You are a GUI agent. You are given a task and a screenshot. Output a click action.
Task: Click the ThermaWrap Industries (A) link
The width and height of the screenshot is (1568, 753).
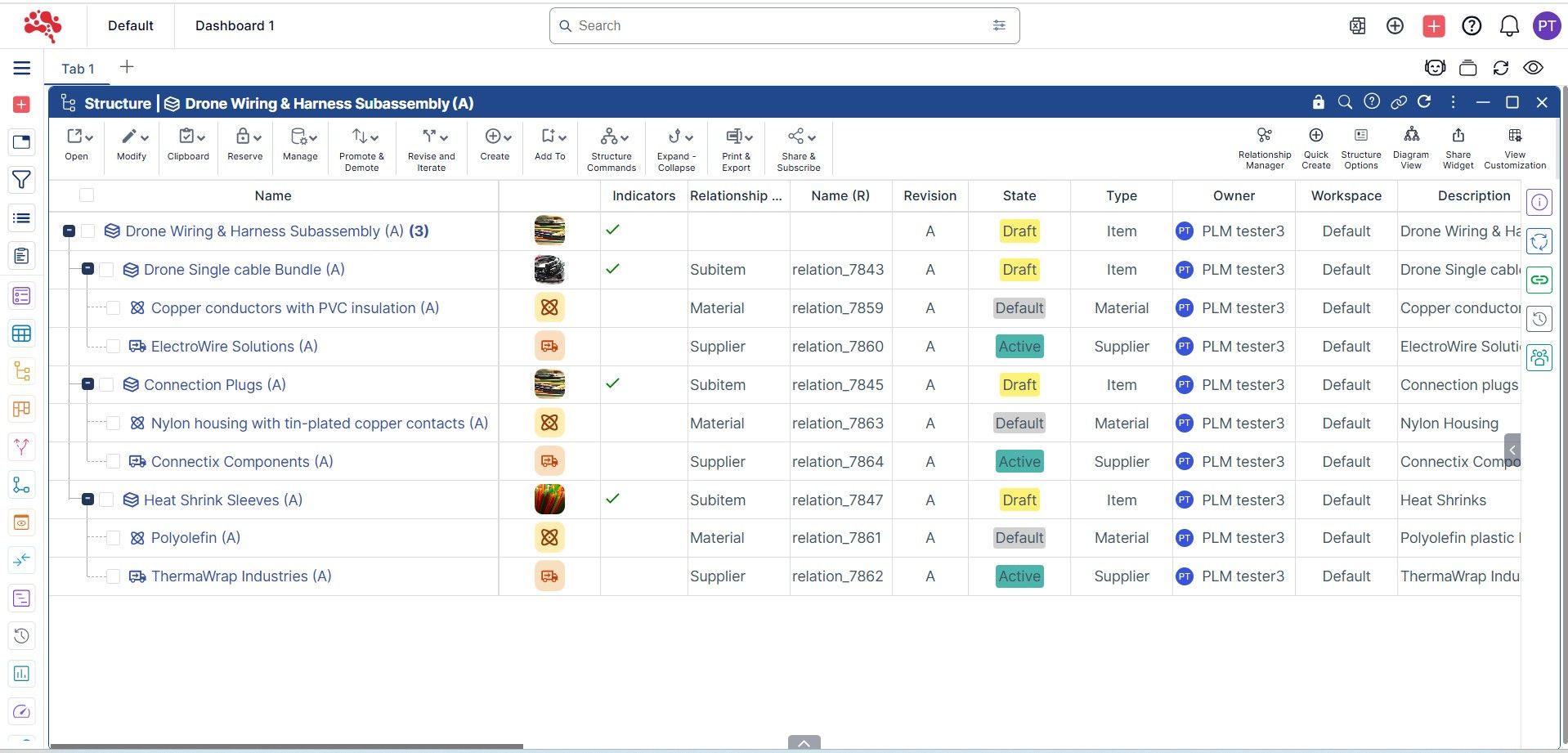click(241, 576)
